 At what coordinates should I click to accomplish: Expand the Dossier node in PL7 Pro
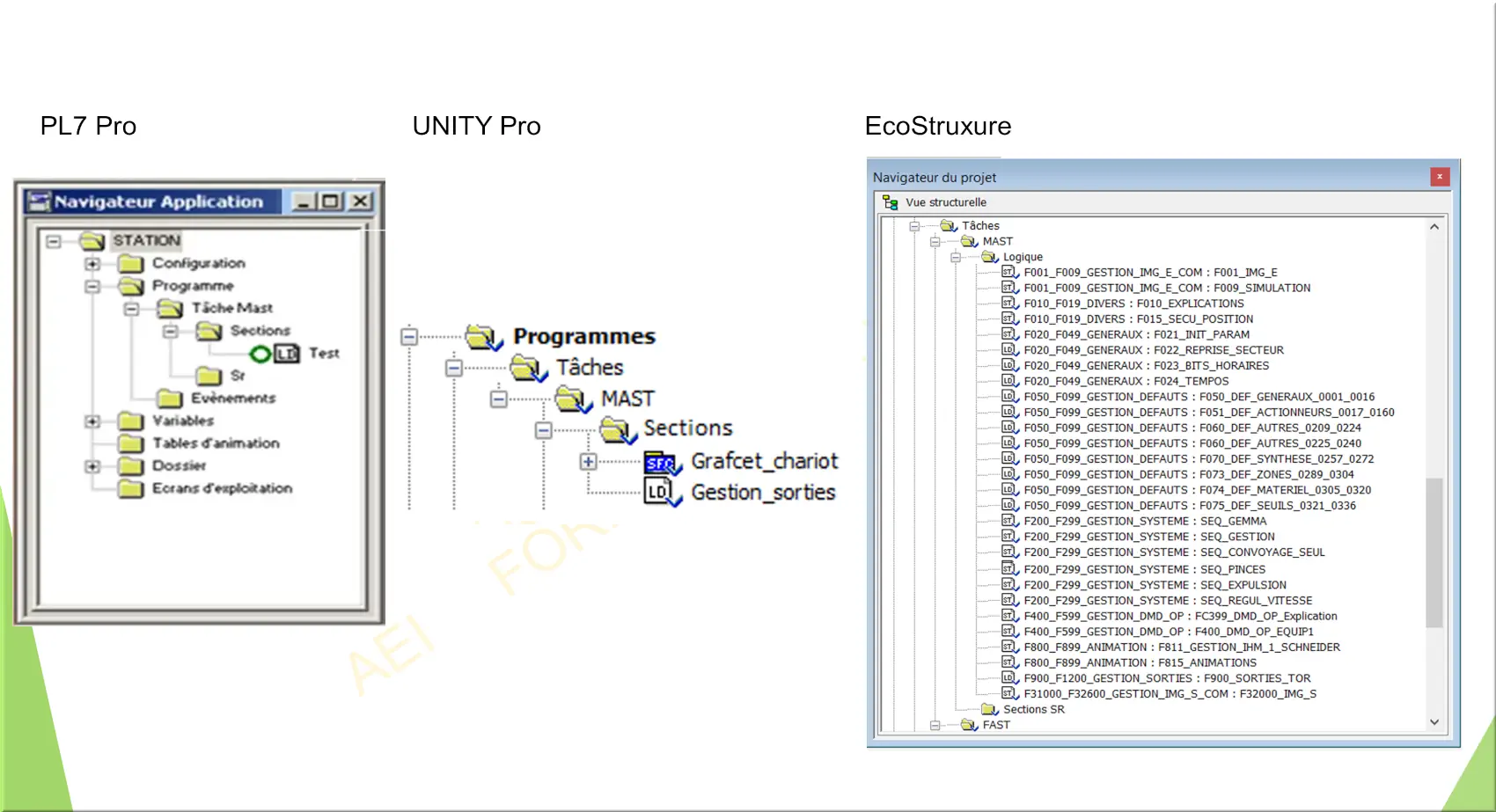[x=92, y=466]
